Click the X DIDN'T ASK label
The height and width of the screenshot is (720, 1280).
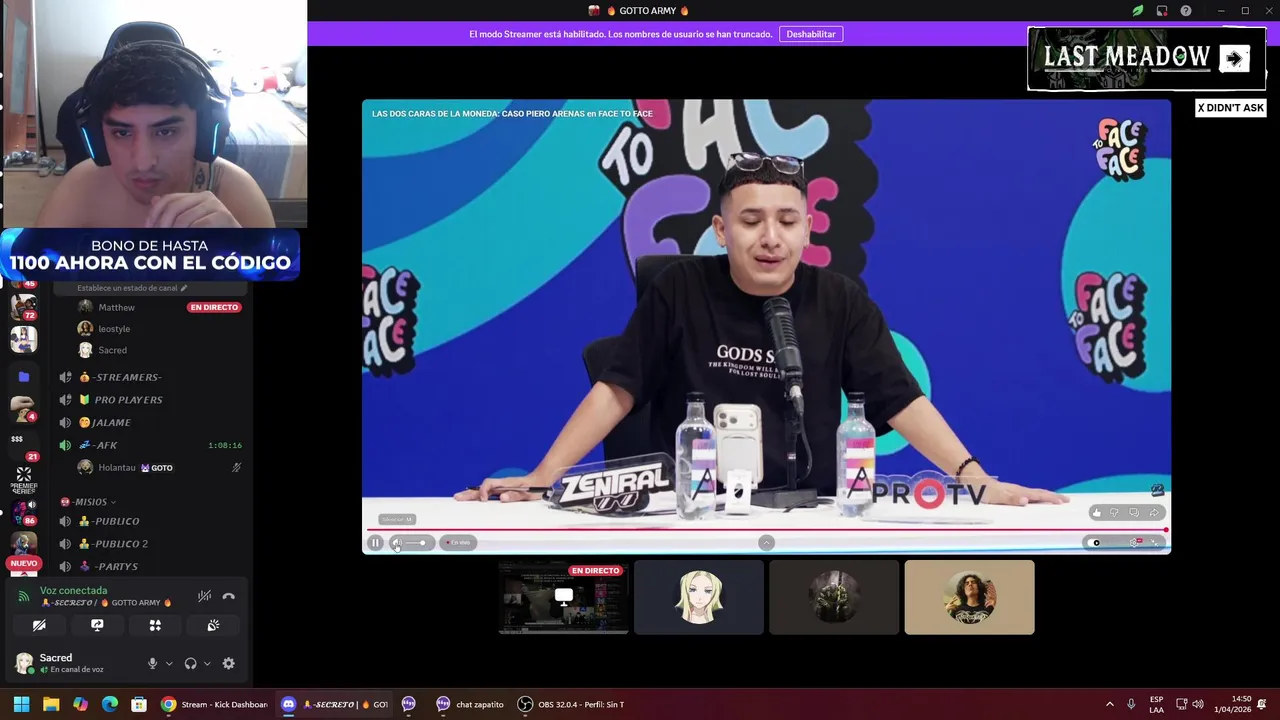point(1231,108)
